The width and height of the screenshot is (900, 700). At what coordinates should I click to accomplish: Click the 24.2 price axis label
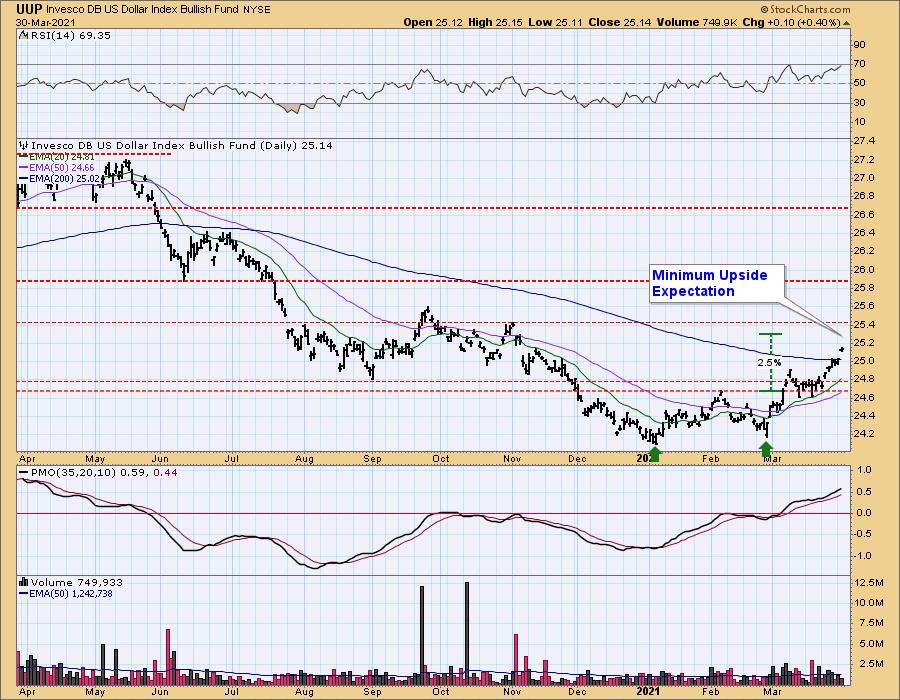pos(864,434)
